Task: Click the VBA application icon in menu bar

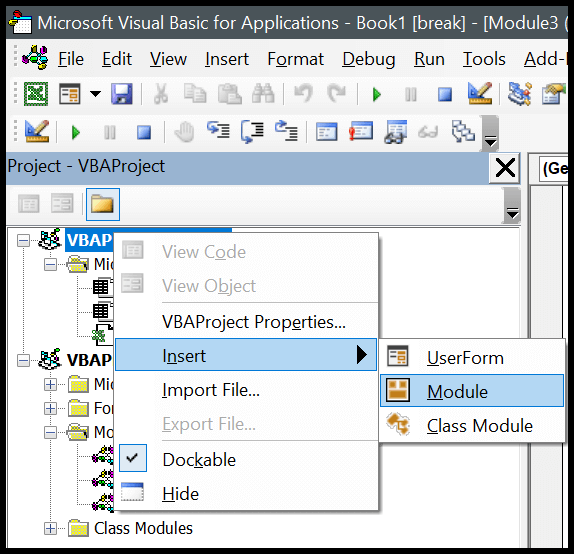Action: 35,58
